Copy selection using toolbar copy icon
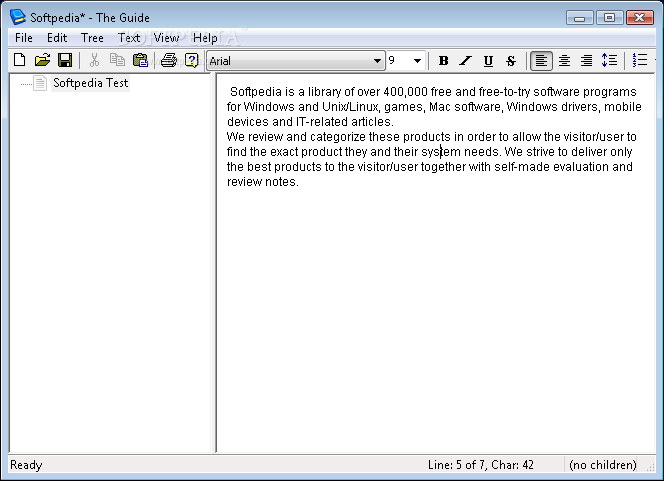664x481 pixels. (x=117, y=60)
